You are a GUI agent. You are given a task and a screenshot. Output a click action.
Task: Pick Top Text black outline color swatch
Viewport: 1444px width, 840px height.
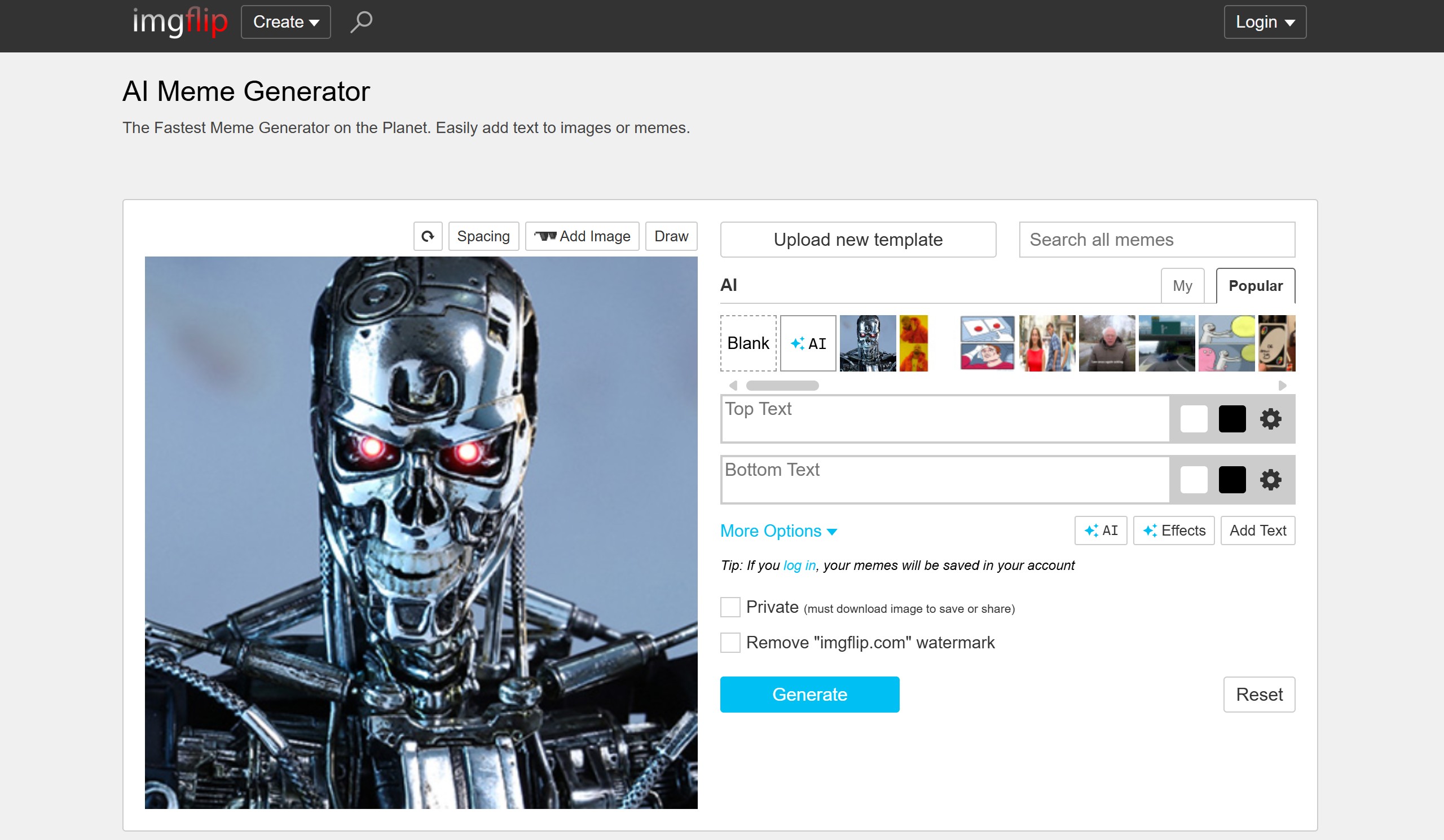click(x=1232, y=418)
